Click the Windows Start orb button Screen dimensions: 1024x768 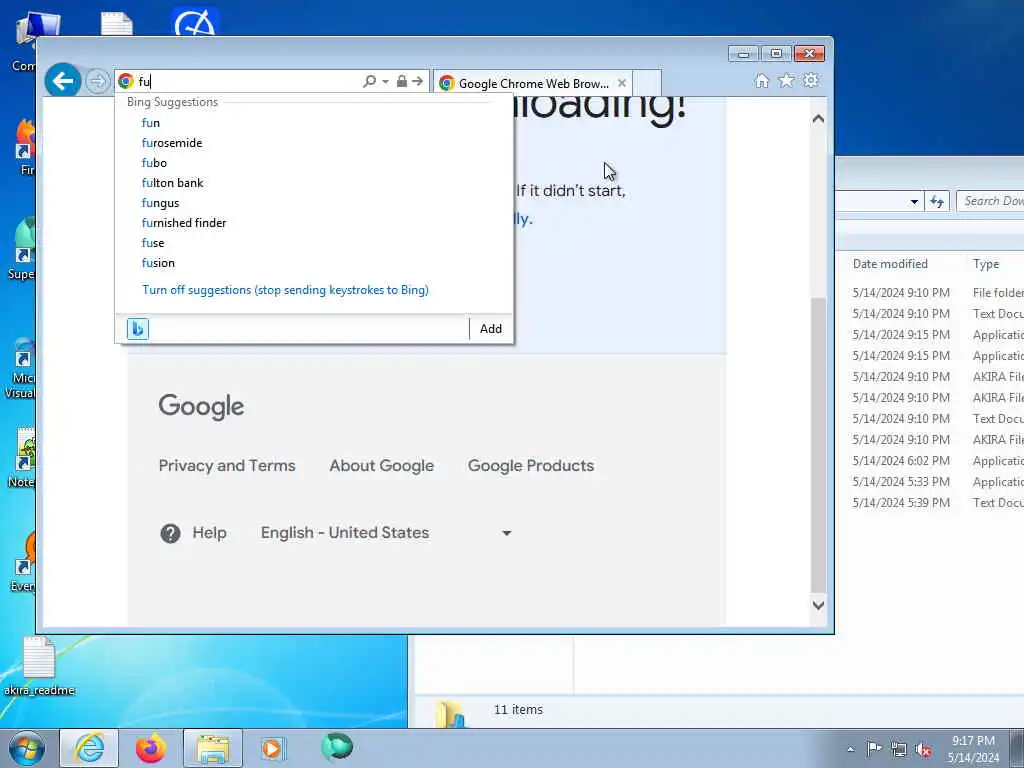tap(27, 748)
